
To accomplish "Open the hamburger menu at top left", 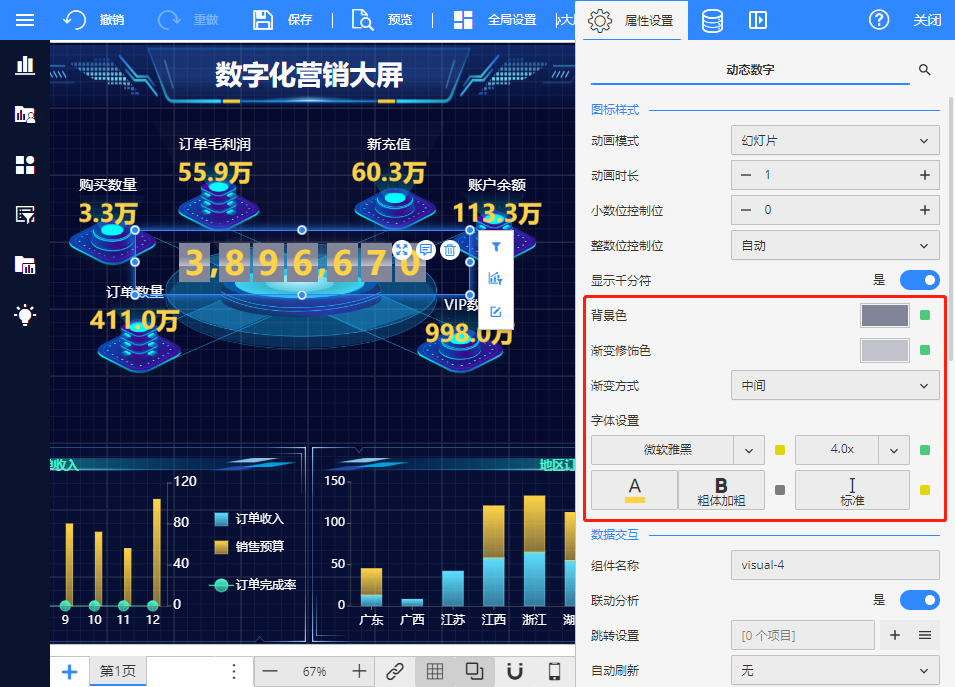I will click(x=25, y=20).
